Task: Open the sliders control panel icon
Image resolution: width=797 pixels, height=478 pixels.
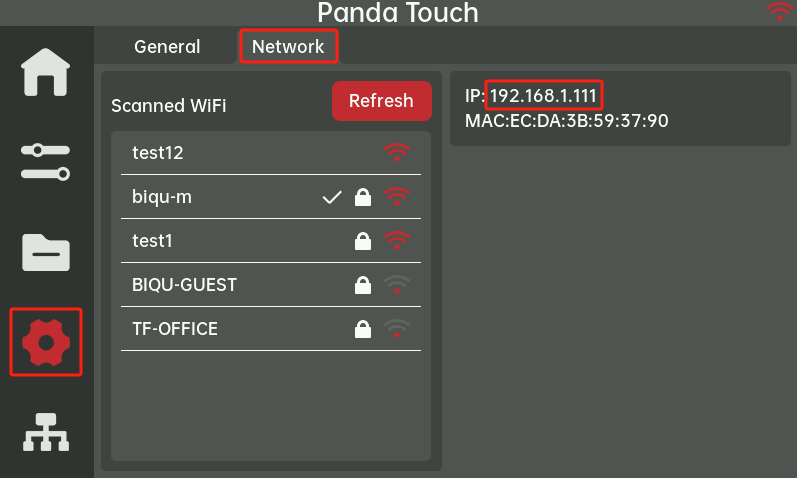Action: click(46, 161)
